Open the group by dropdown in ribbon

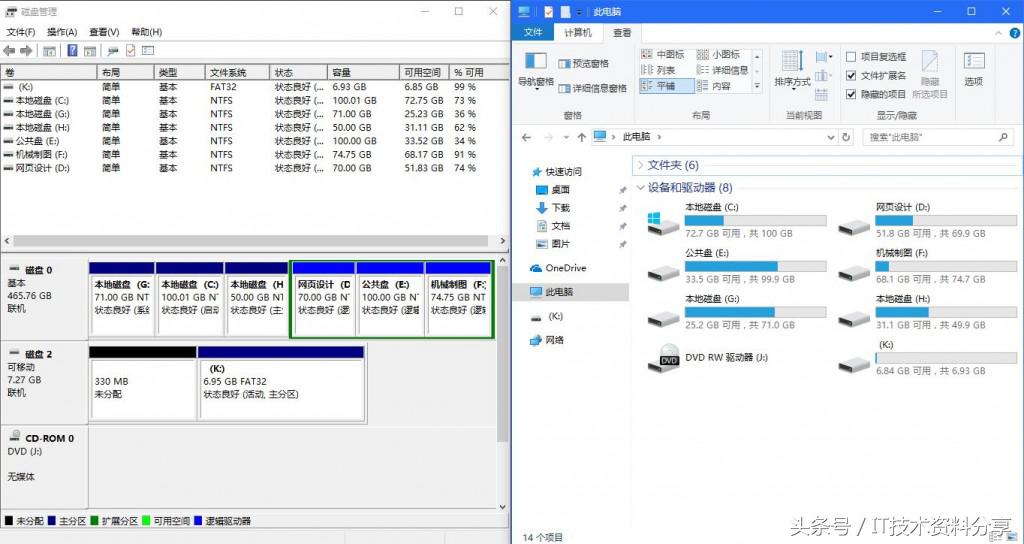tap(823, 57)
